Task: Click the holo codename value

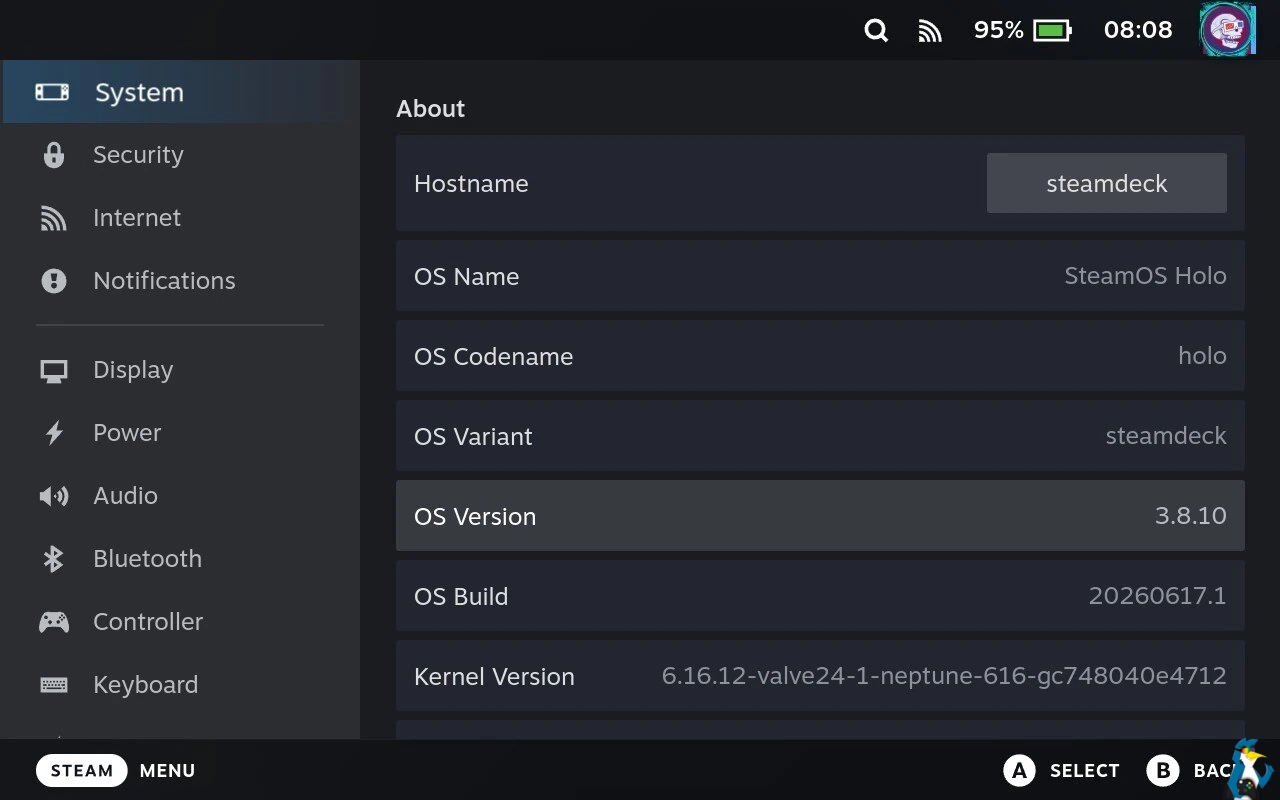Action: pyautogui.click(x=1202, y=356)
